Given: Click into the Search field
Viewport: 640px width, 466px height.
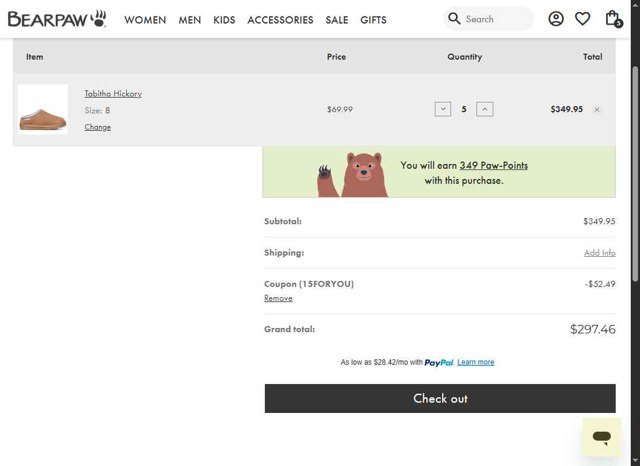Looking at the screenshot, I should click(x=488, y=19).
